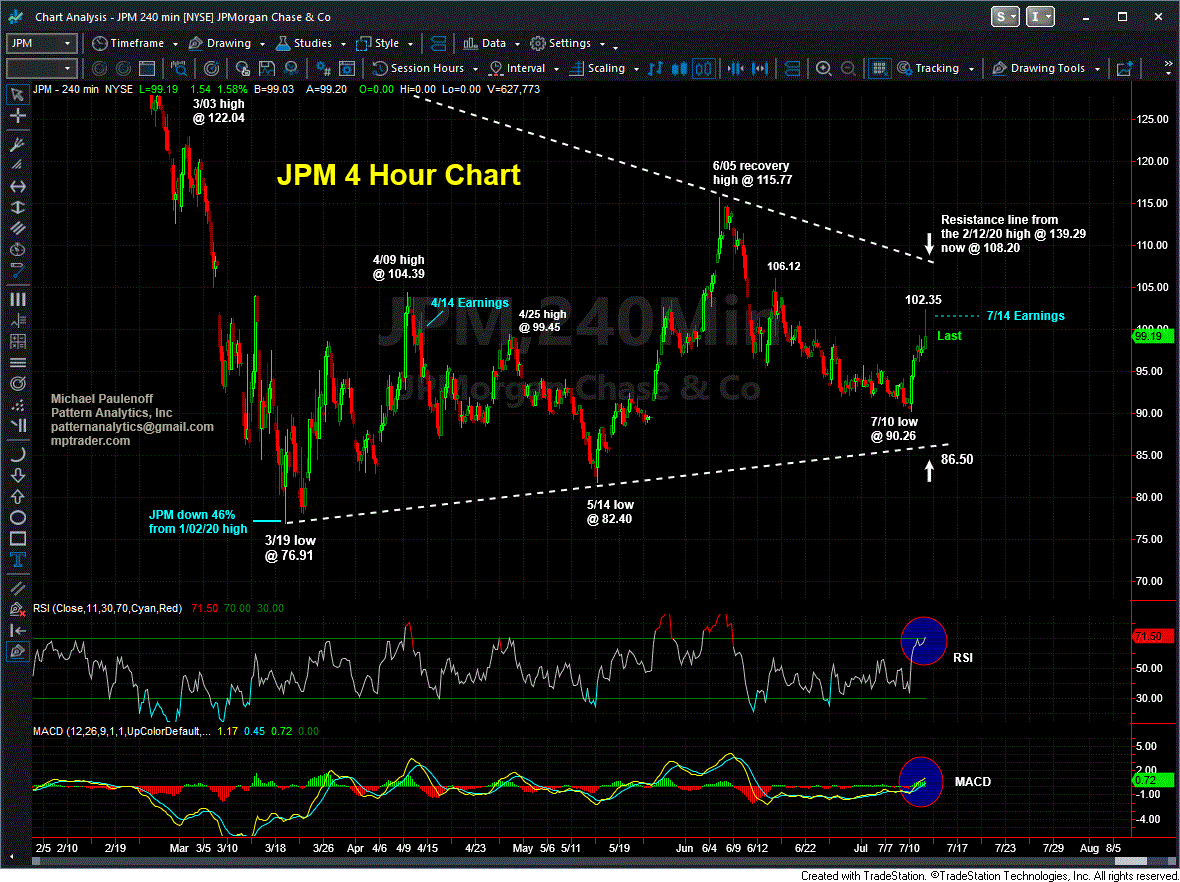Switch to solid candlestick chart style
Image resolution: width=1180 pixels, height=882 pixels.
click(x=680, y=68)
